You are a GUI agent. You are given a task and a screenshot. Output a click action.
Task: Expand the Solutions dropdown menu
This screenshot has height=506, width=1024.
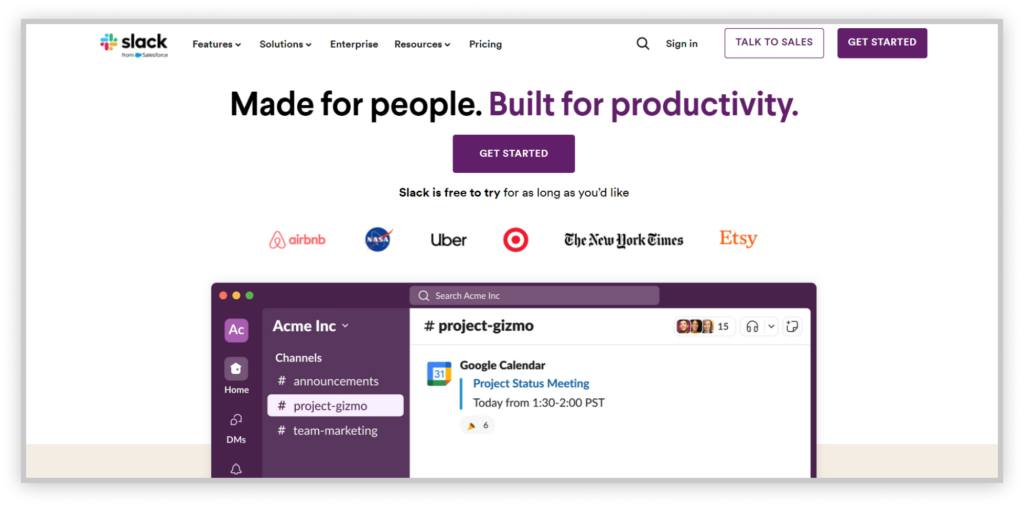point(285,44)
